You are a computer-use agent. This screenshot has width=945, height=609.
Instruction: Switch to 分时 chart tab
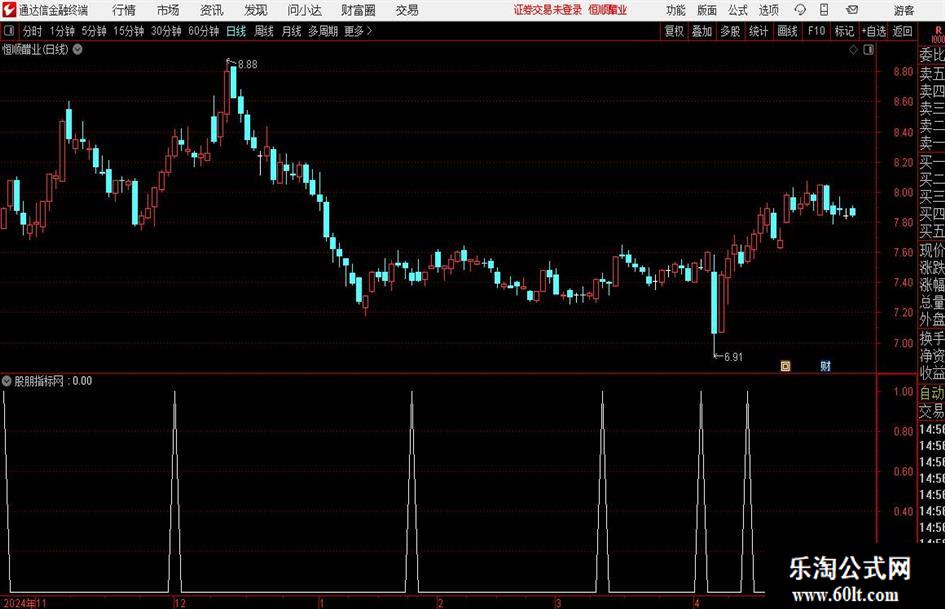(32, 31)
